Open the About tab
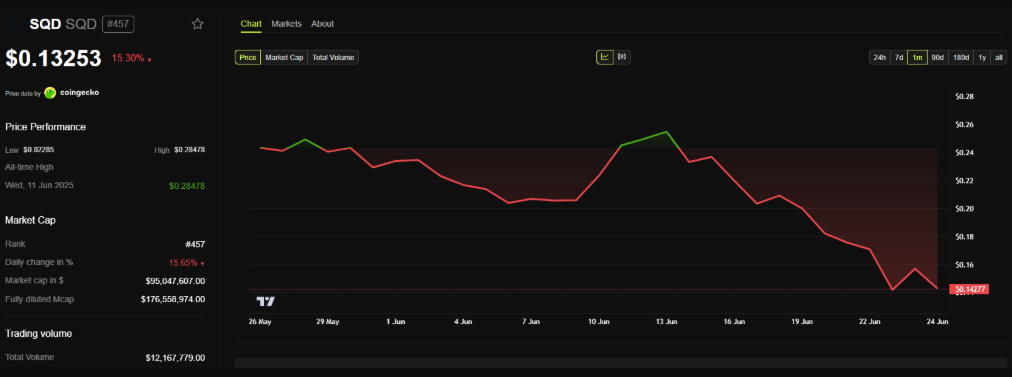The image size is (1012, 377). click(x=323, y=24)
